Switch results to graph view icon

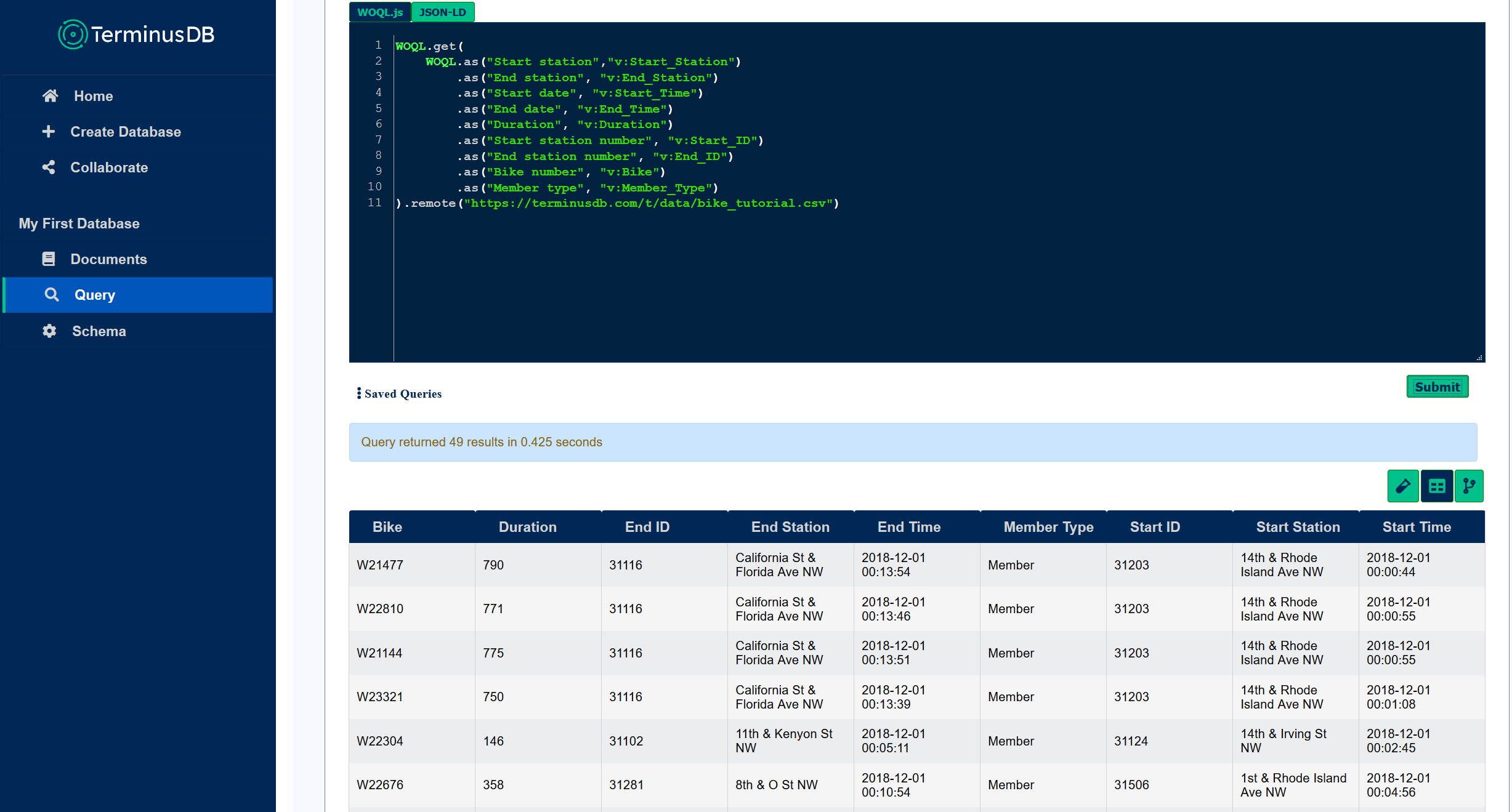click(x=1469, y=486)
